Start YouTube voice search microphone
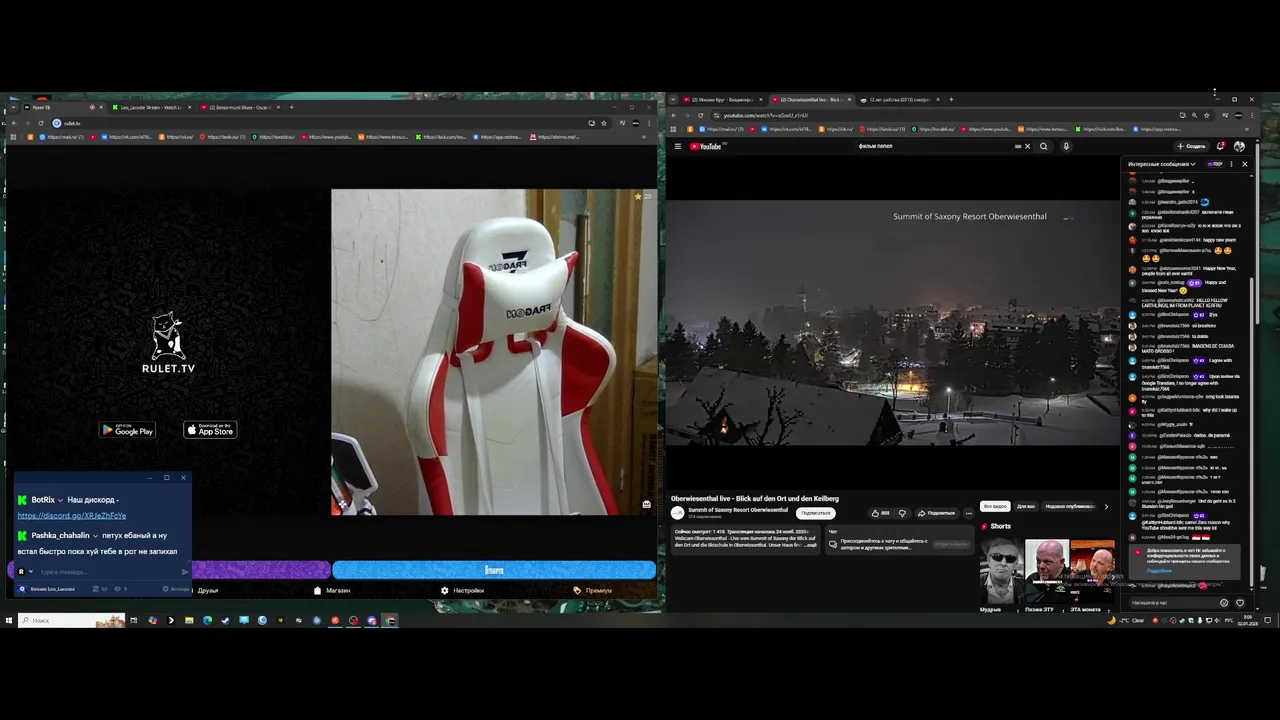 pos(1066,146)
